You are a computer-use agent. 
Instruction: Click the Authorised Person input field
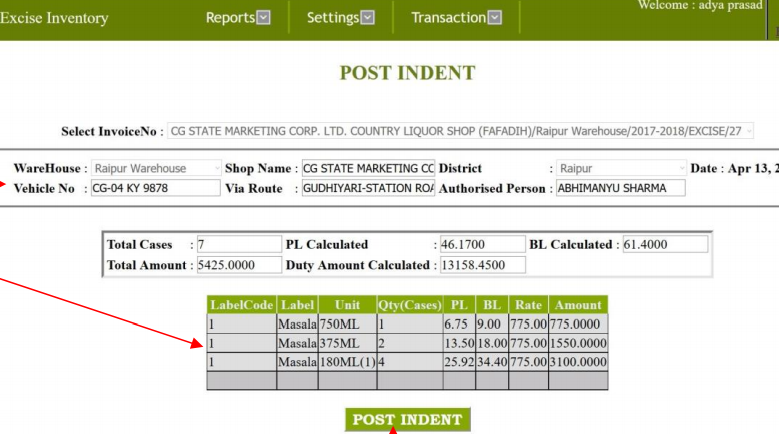coord(621,188)
